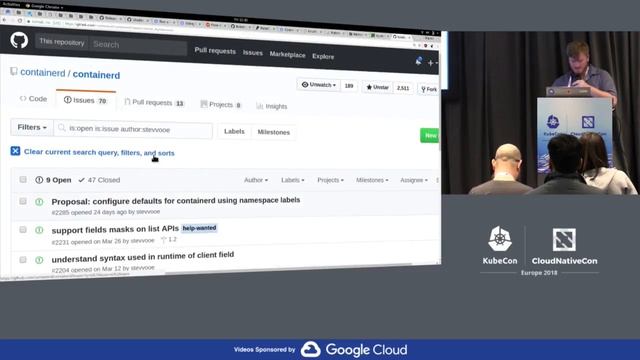This screenshot has height=360, width=640.
Task: Open the plus create-new menu
Action: [x=432, y=63]
